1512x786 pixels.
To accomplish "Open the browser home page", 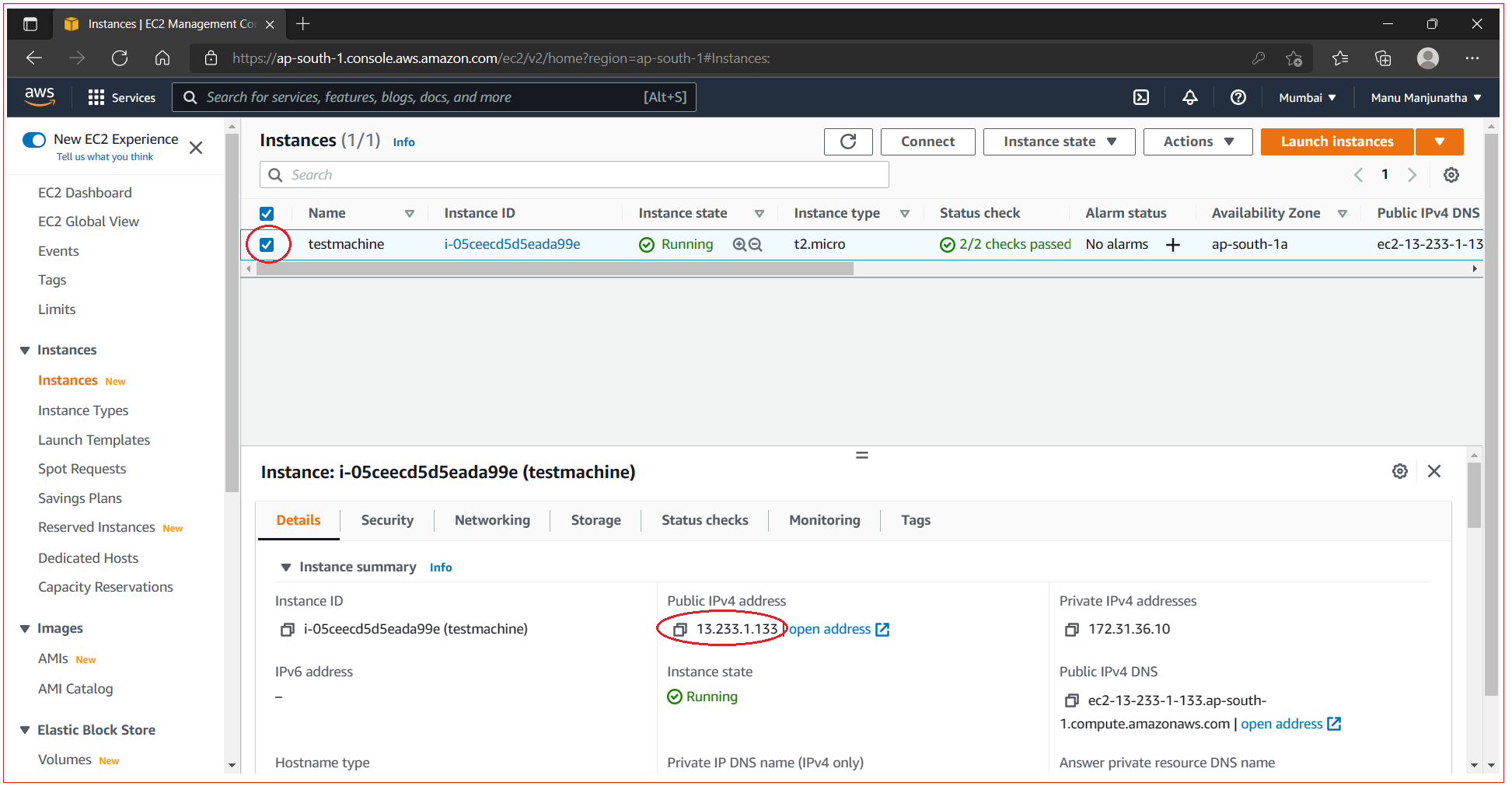I will (x=162, y=58).
